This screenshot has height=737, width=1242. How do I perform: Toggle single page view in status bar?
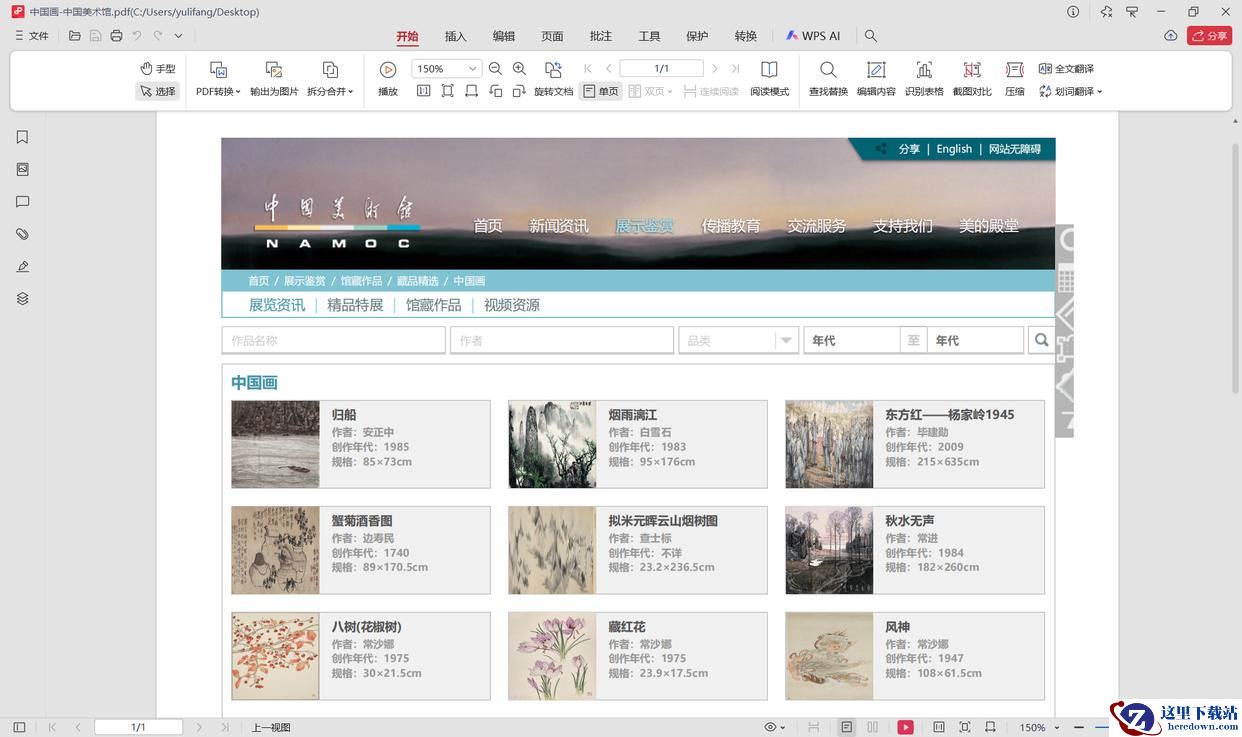point(847,727)
